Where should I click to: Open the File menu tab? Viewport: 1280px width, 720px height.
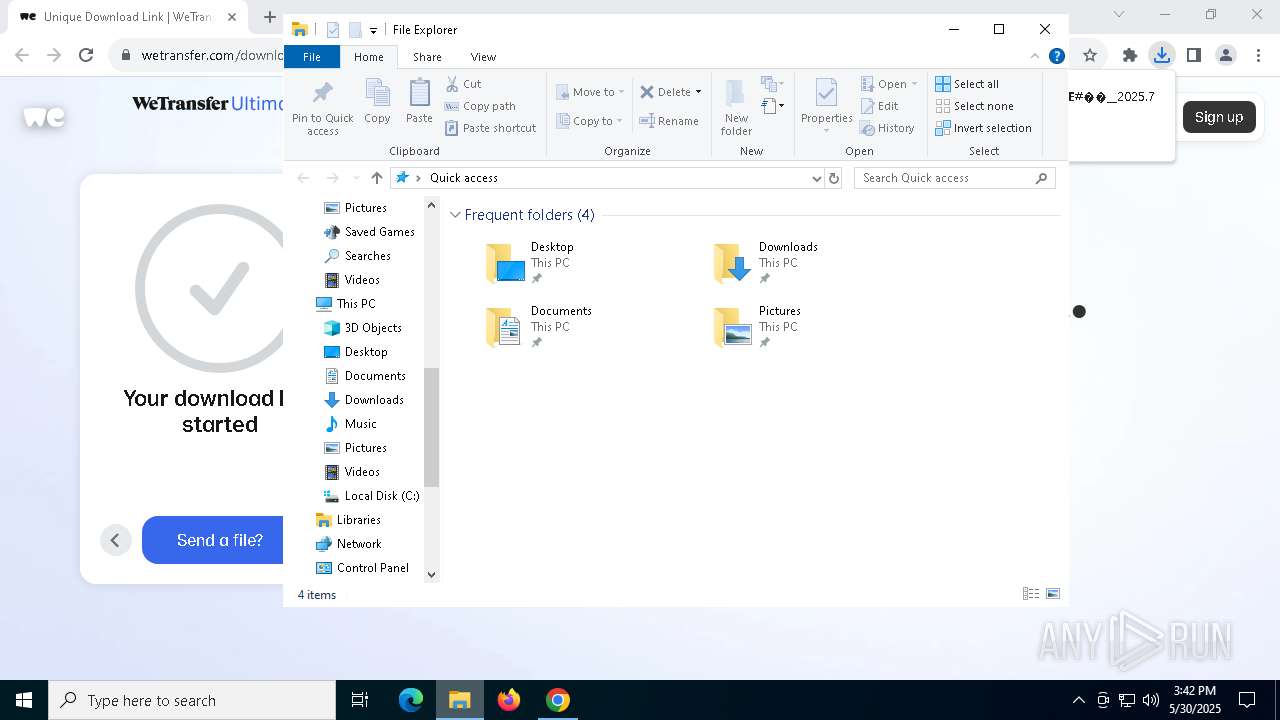pyautogui.click(x=312, y=57)
